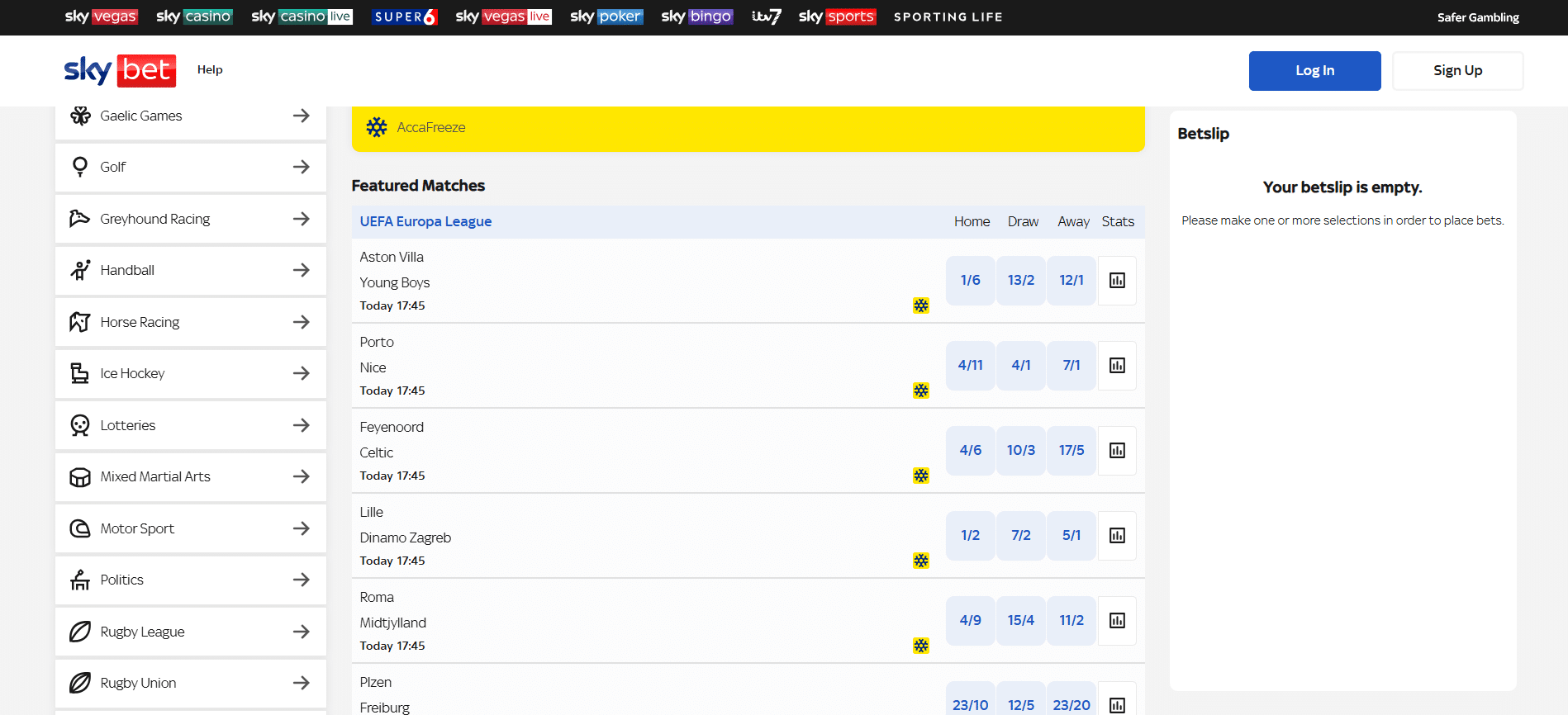Select Young Boys away odds 12/1
The height and width of the screenshot is (715, 1568).
point(1071,281)
